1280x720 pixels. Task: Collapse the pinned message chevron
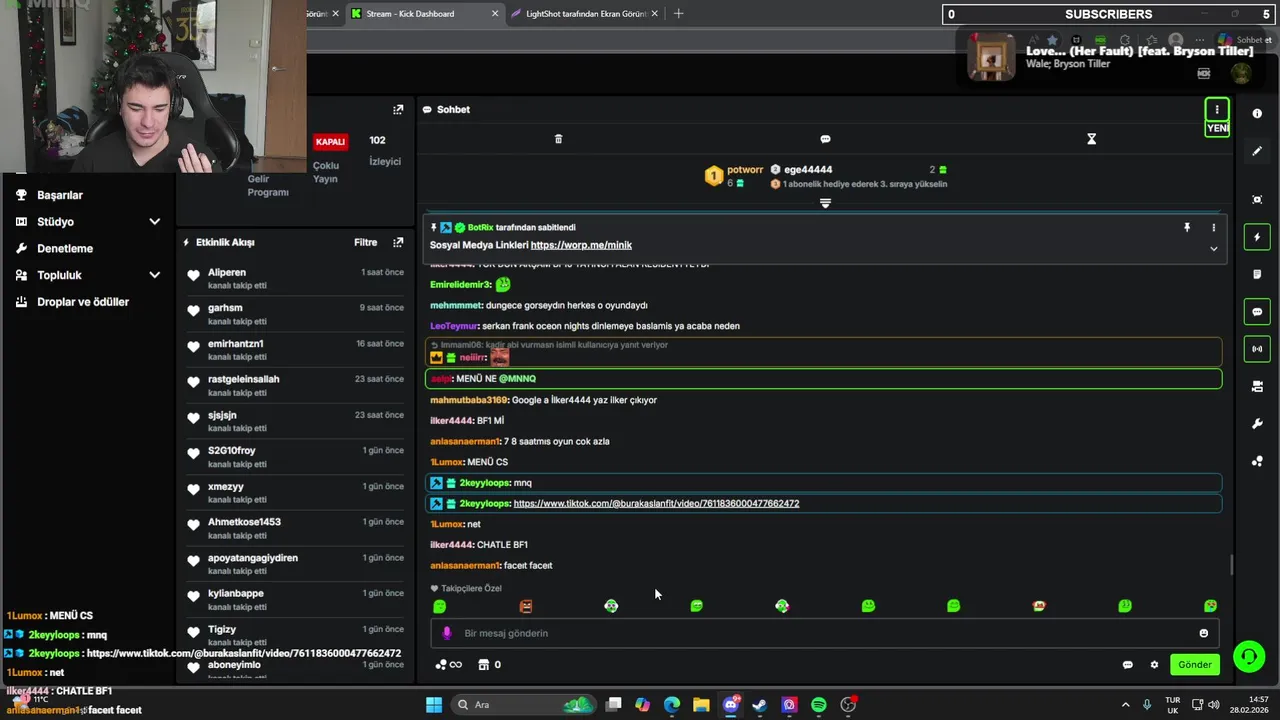point(1214,249)
